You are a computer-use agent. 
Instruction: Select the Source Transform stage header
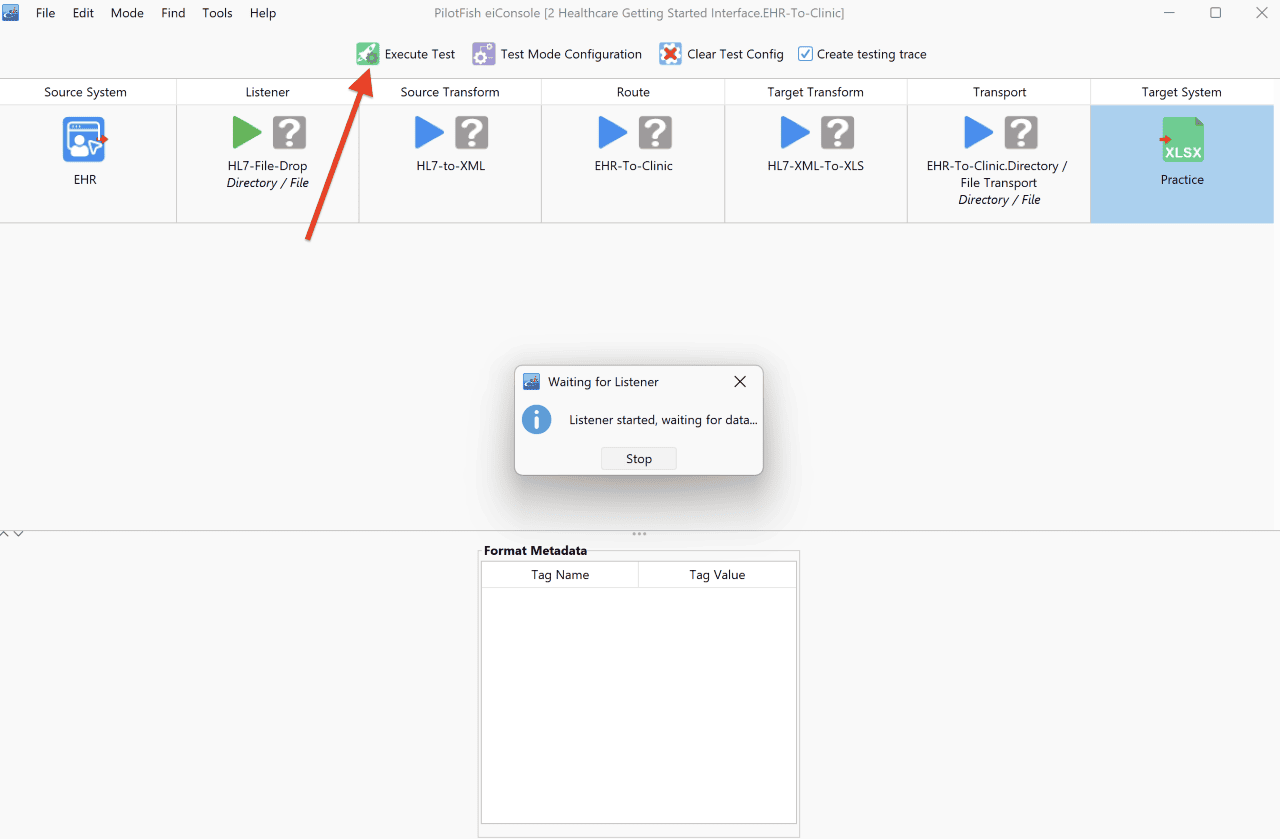(x=450, y=92)
